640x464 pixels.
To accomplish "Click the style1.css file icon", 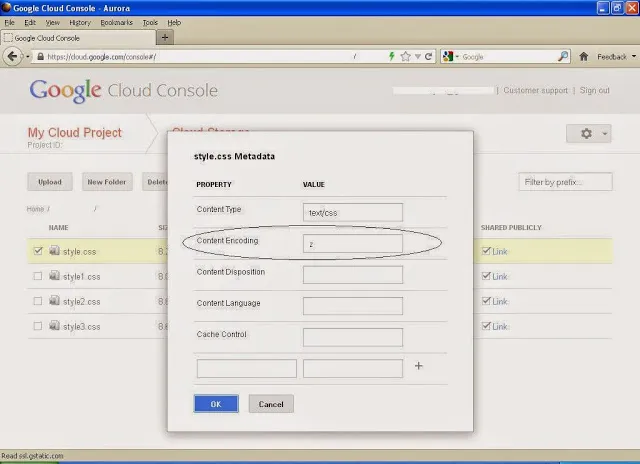I will tap(54, 275).
